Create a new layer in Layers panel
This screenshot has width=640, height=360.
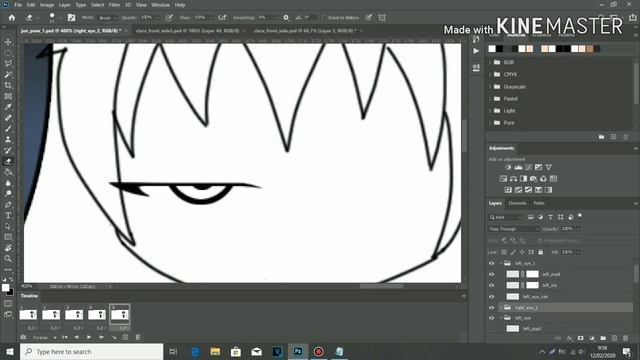point(615,338)
